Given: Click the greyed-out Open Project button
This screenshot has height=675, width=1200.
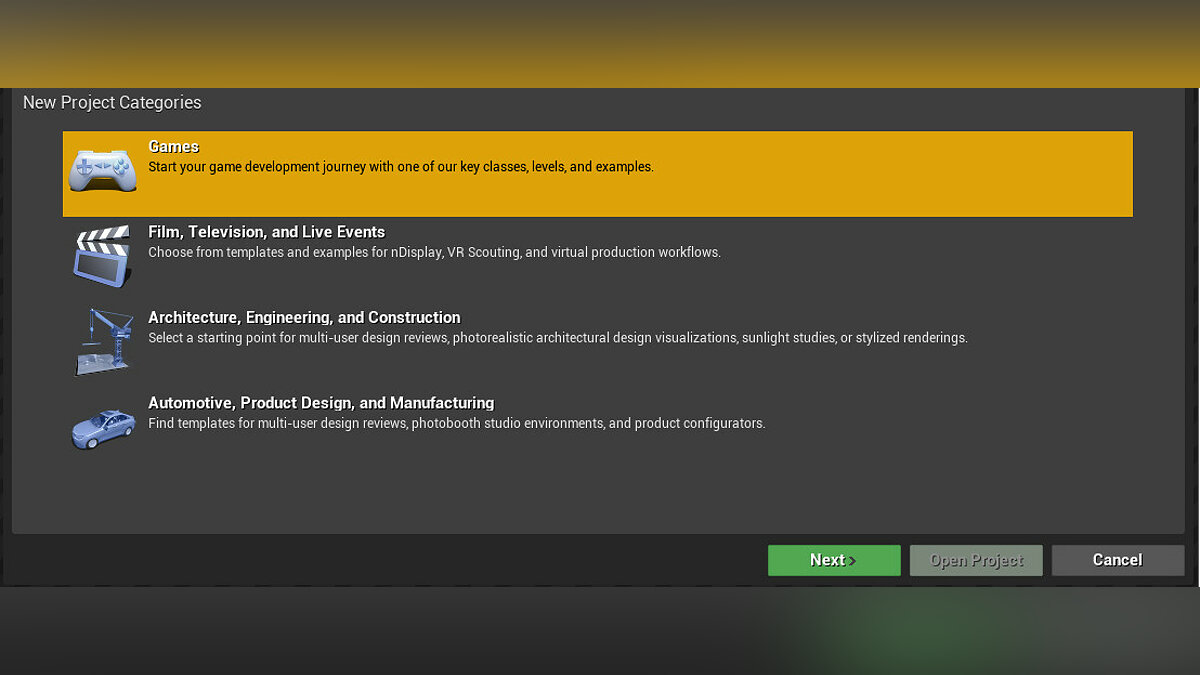Looking at the screenshot, I should pos(976,560).
